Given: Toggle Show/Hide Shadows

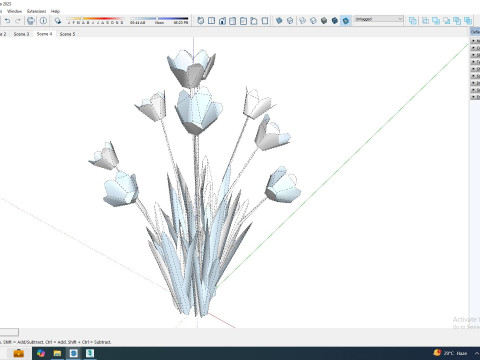Looking at the screenshot, I should pyautogui.click(x=58, y=21).
